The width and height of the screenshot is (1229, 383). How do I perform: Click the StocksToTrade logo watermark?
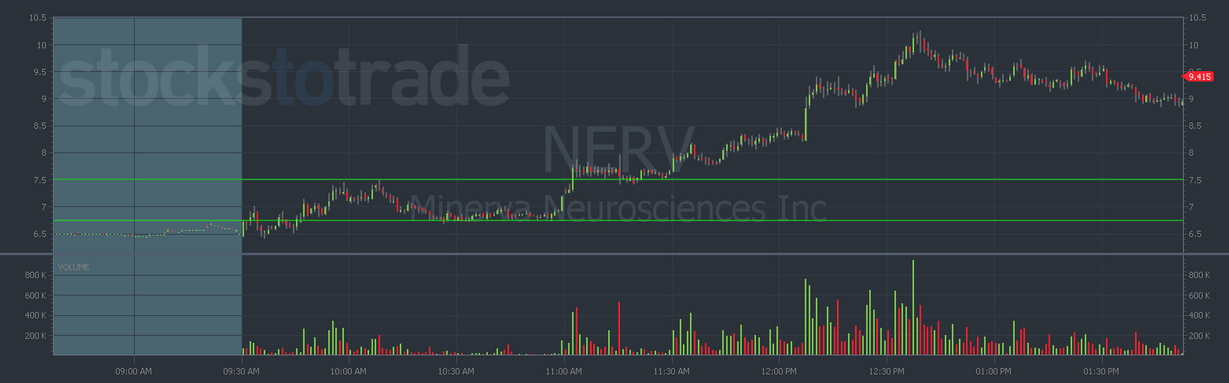pos(283,78)
